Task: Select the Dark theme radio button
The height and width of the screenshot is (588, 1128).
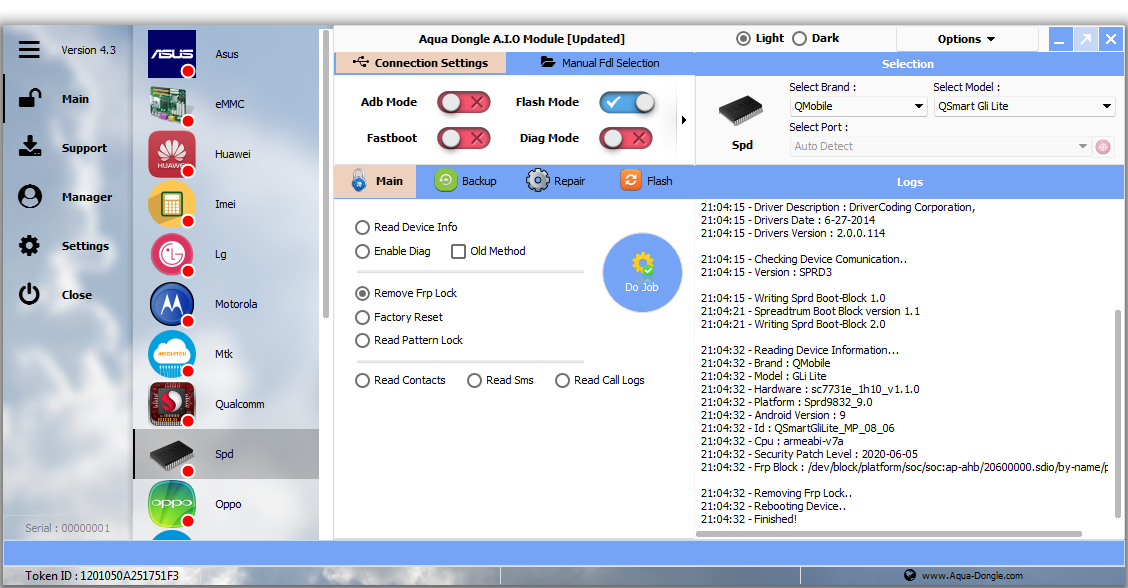Action: (x=799, y=38)
